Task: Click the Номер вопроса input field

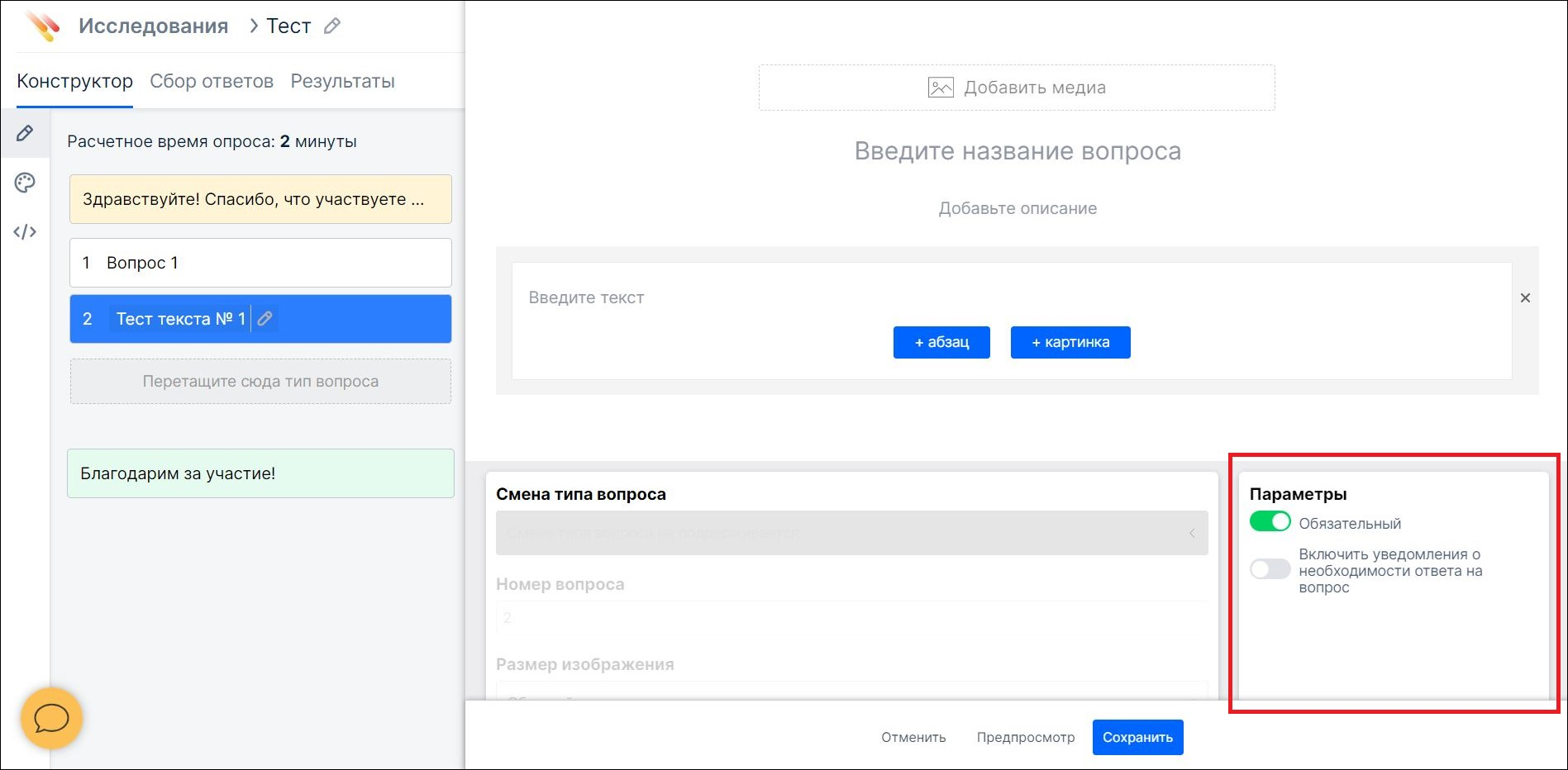Action: click(x=851, y=617)
